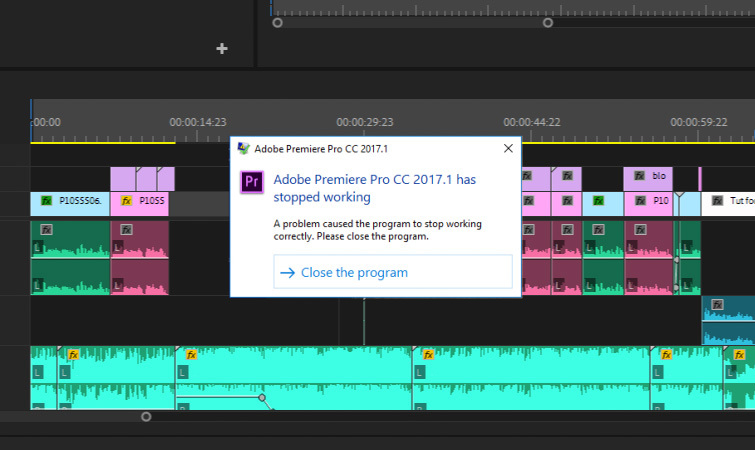Select the pink P10S5 video clip
The height and width of the screenshot is (450, 755).
pos(140,204)
